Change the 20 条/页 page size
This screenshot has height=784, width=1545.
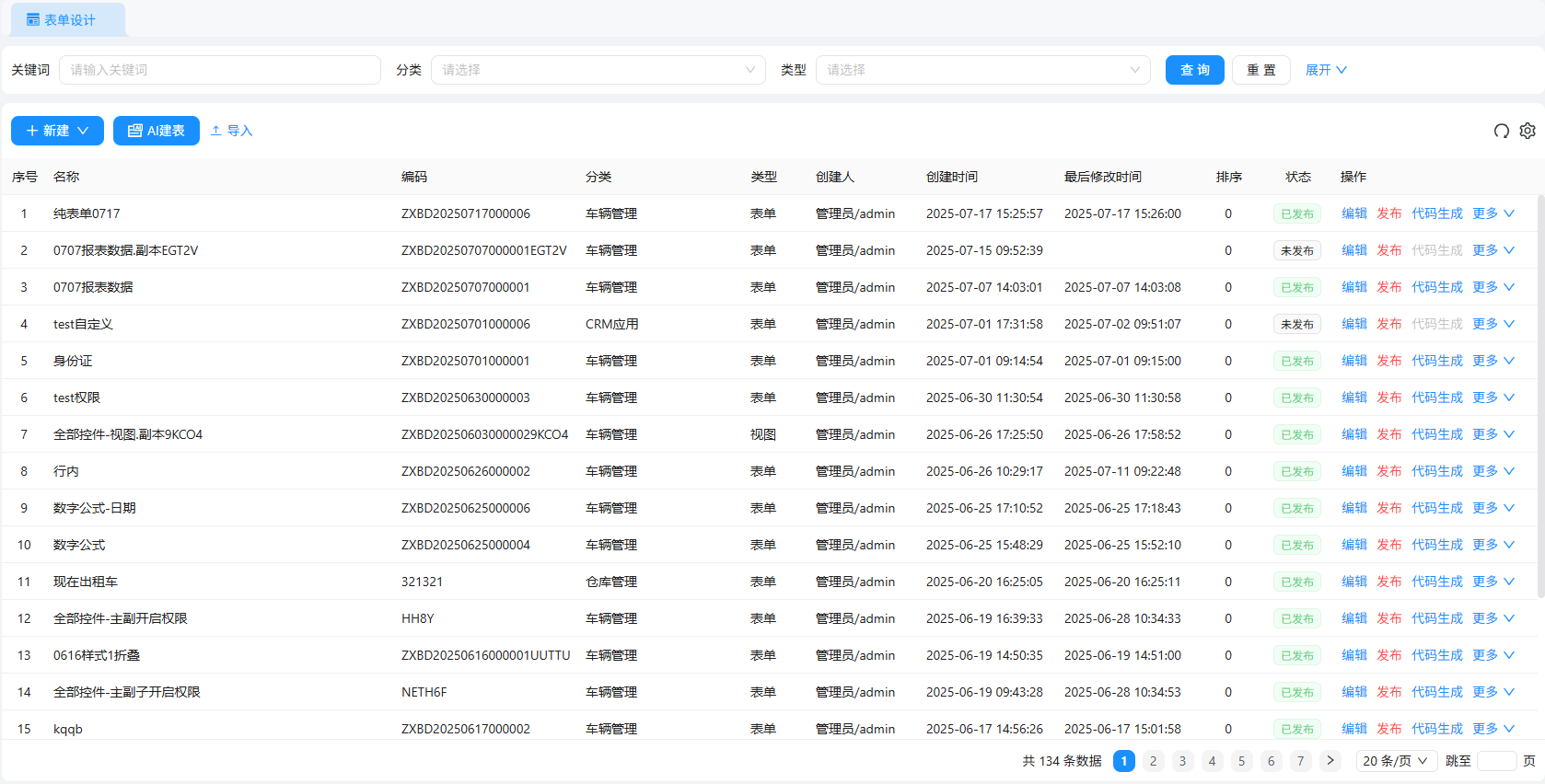[1395, 761]
